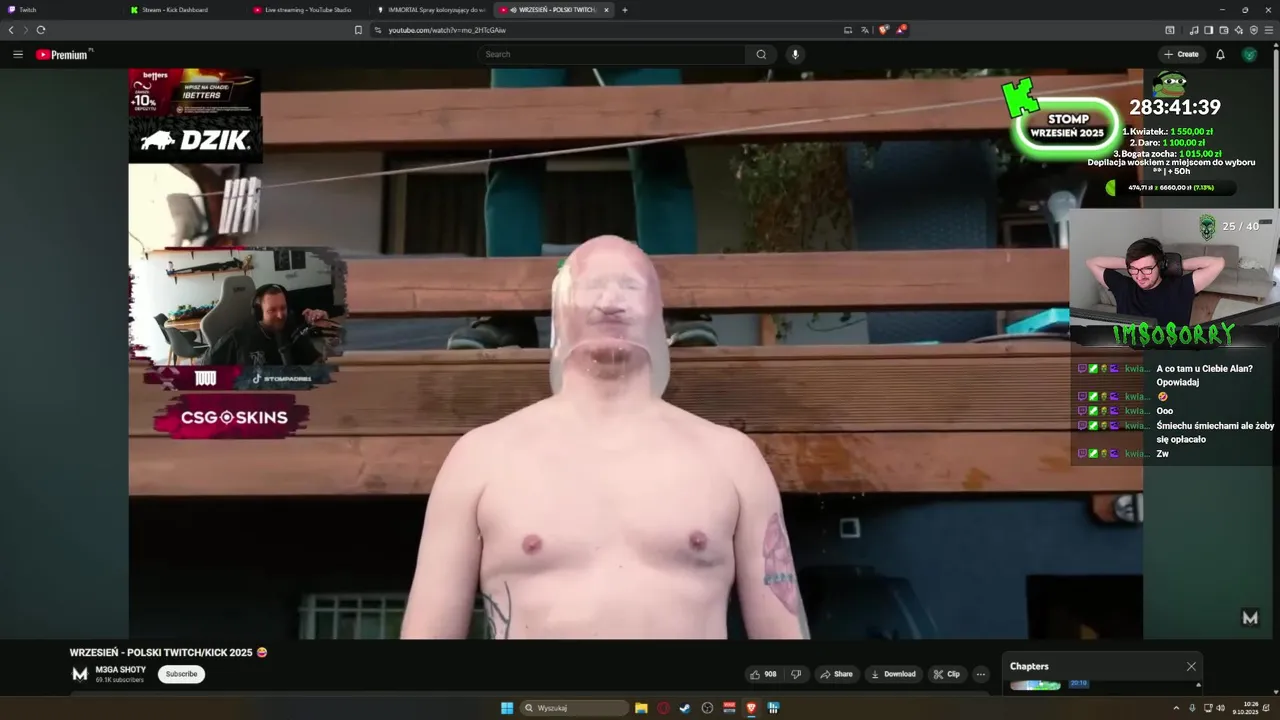The image size is (1280, 720).
Task: Create a Clip of the video
Action: pos(946,674)
